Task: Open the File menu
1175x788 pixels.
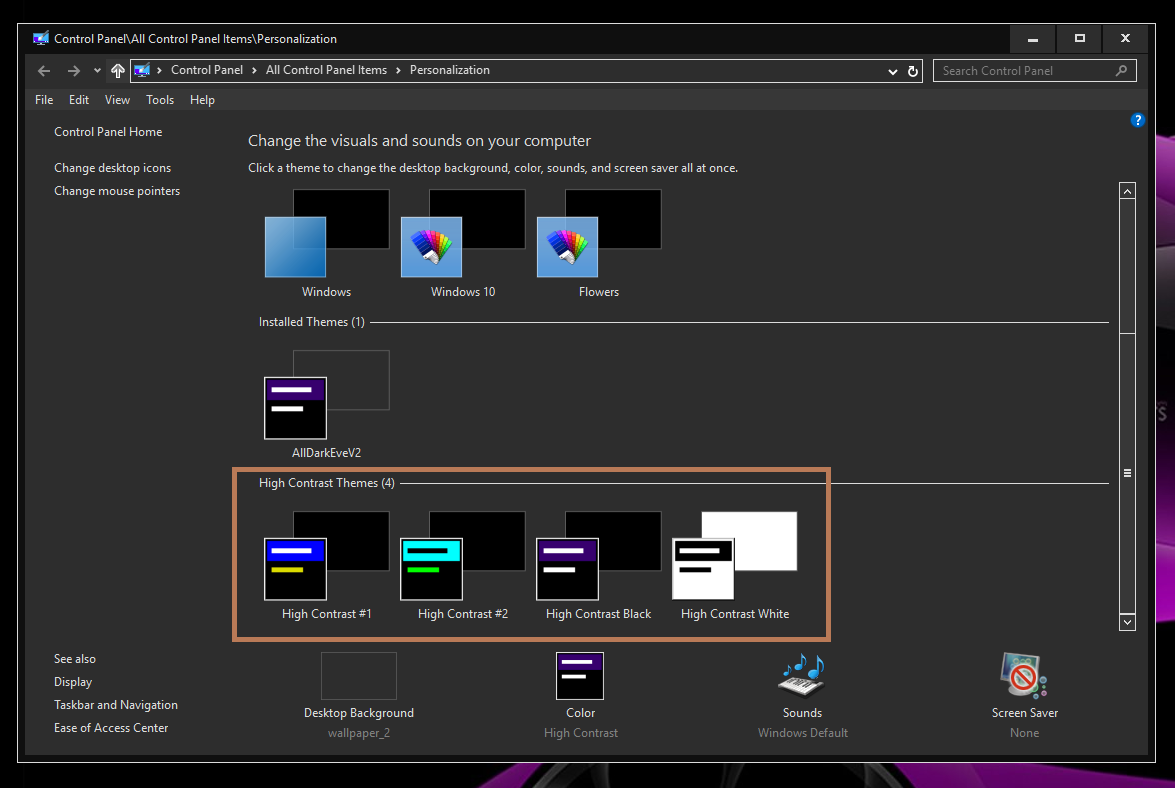Action: coord(44,100)
